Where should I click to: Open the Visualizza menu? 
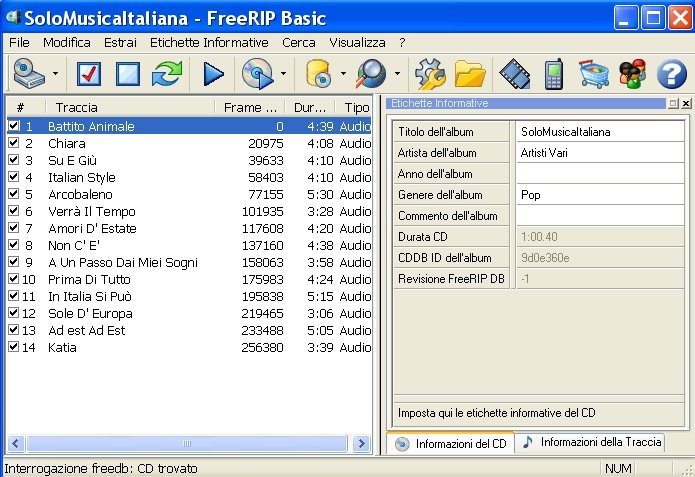(x=357, y=43)
